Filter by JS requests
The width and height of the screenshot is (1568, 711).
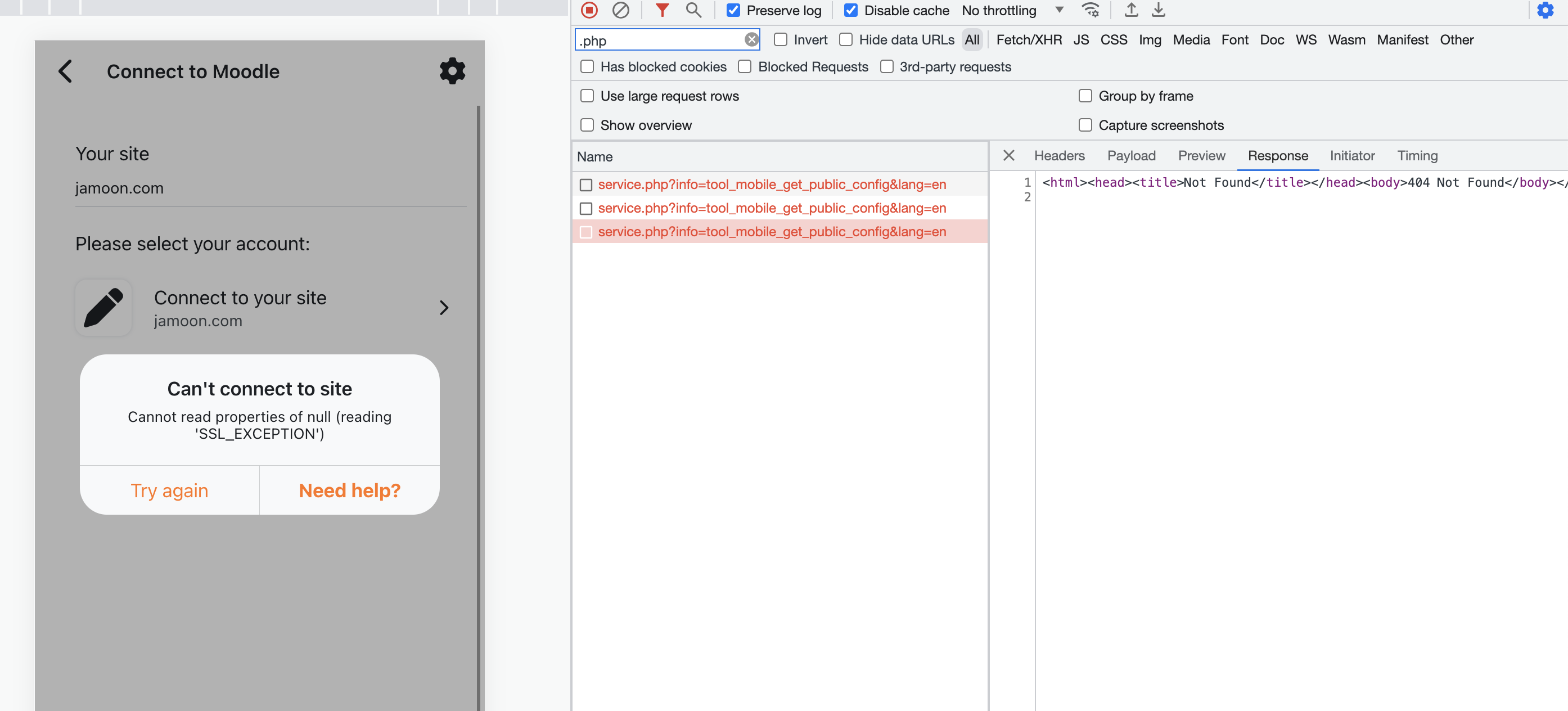(1081, 39)
